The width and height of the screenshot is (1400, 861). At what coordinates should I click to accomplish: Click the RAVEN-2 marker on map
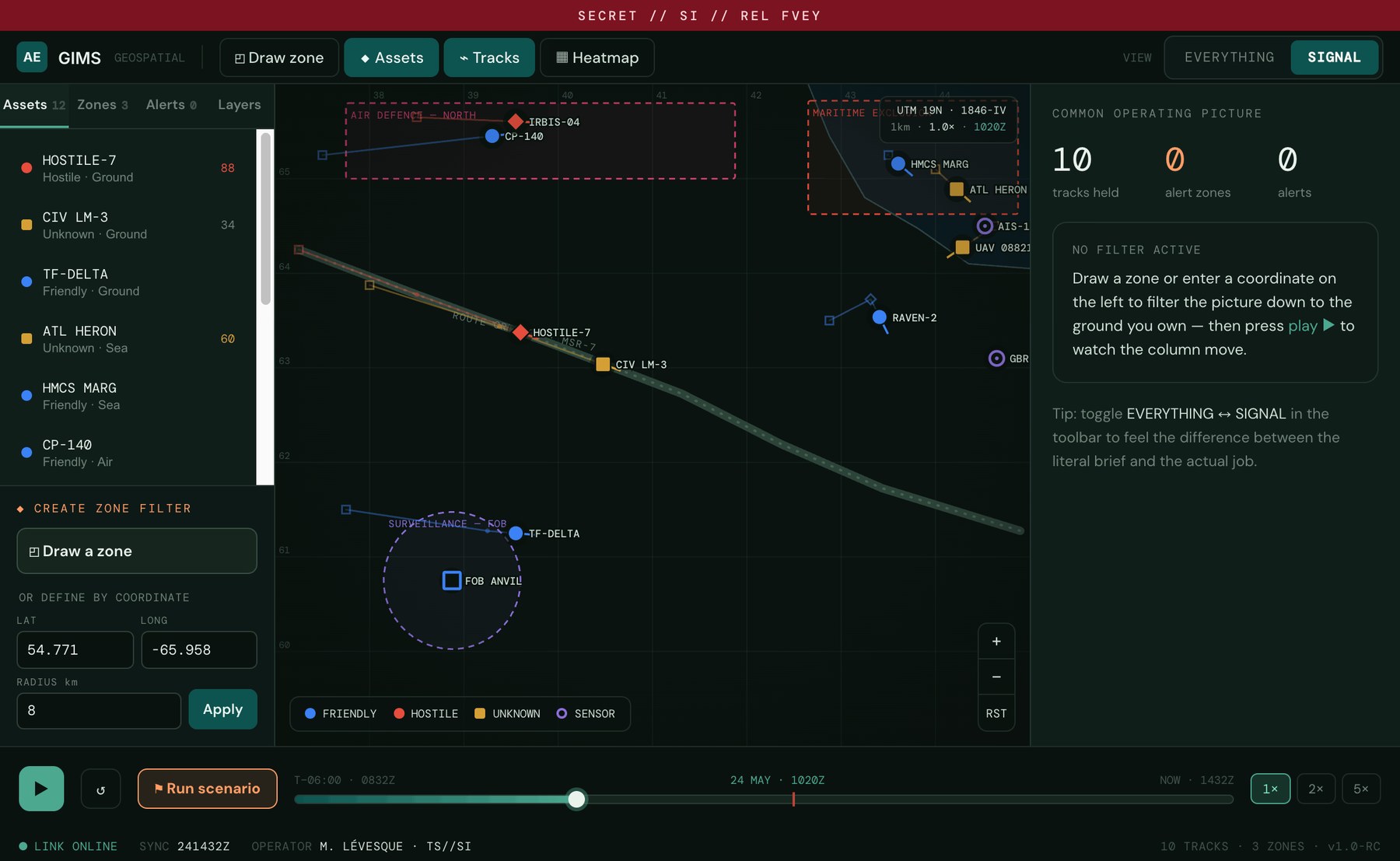(879, 317)
